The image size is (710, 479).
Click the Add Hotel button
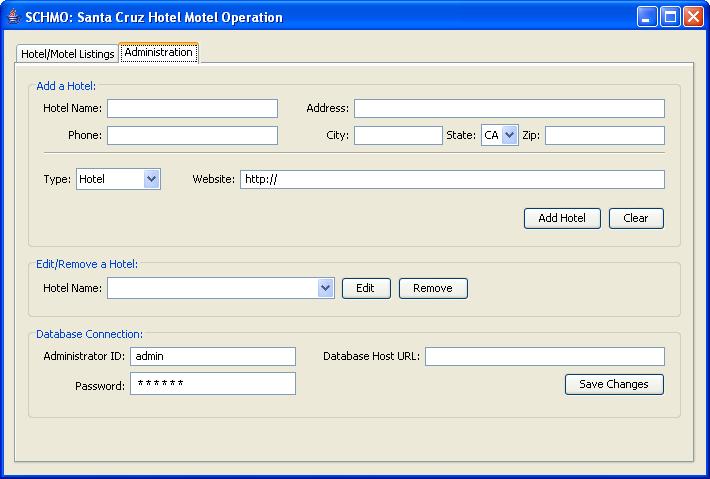[x=562, y=218]
